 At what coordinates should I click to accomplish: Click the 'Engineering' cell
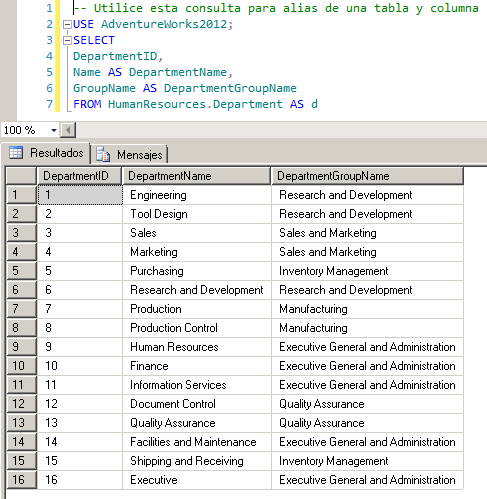[197, 195]
